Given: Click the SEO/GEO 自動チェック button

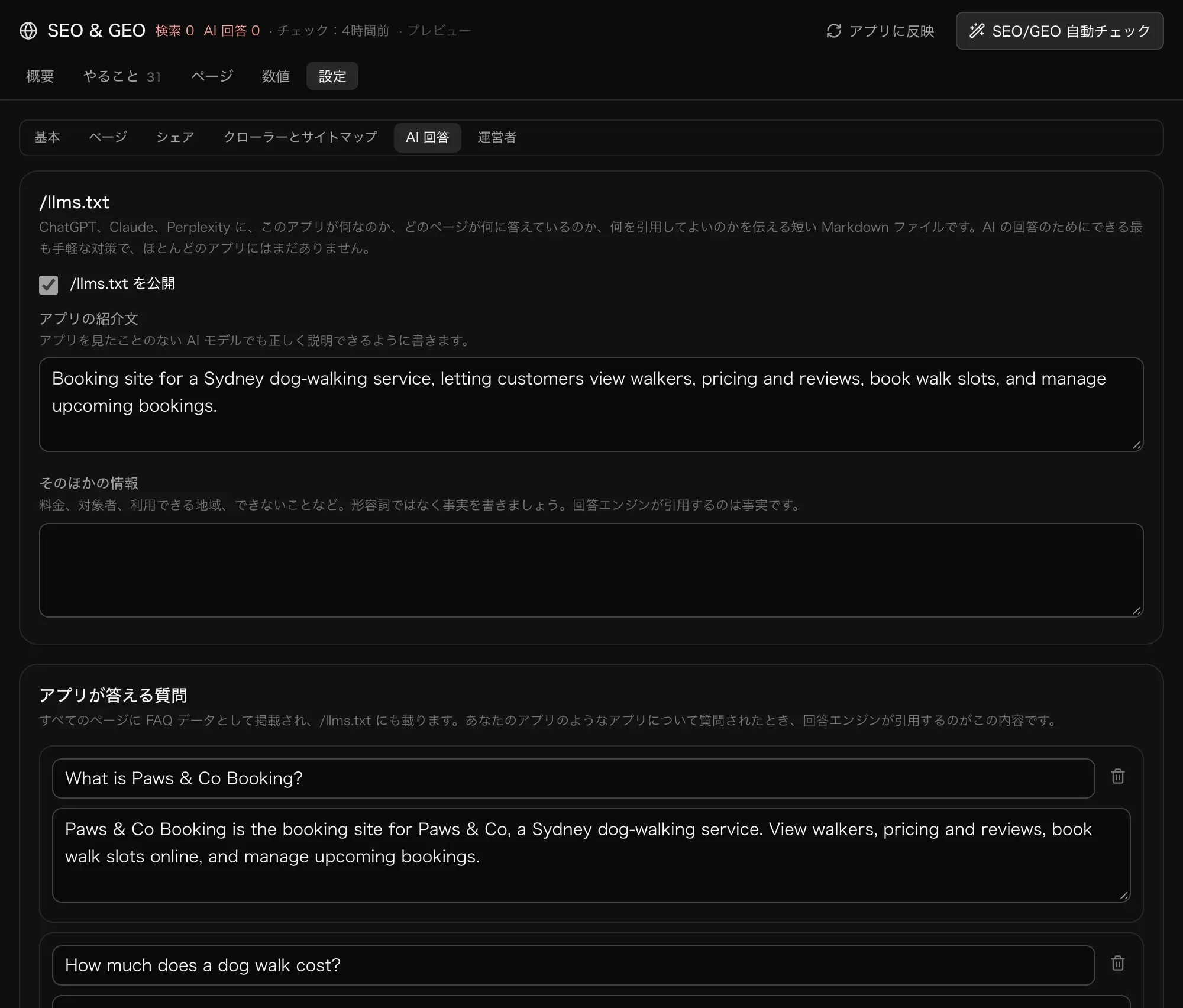Looking at the screenshot, I should coord(1059,31).
